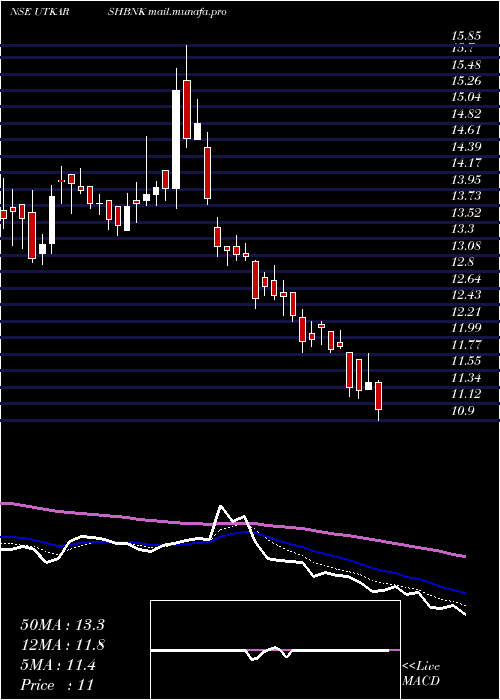
Task: Click the 15.26 price axis label
Action: (466, 81)
